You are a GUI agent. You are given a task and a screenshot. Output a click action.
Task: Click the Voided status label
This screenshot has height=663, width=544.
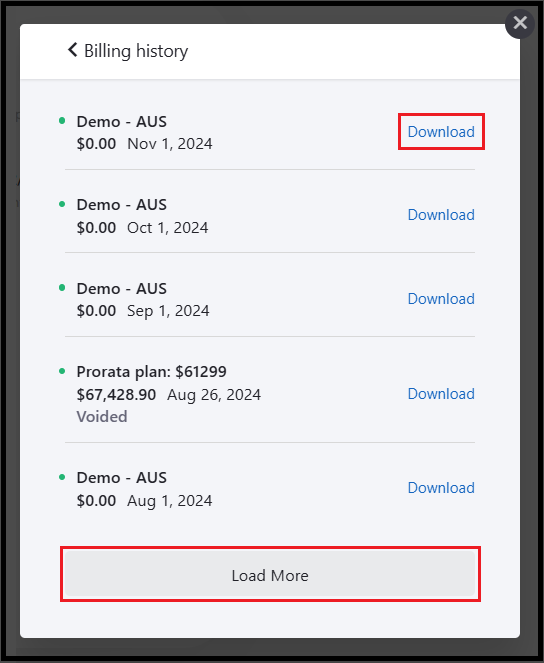click(x=102, y=417)
